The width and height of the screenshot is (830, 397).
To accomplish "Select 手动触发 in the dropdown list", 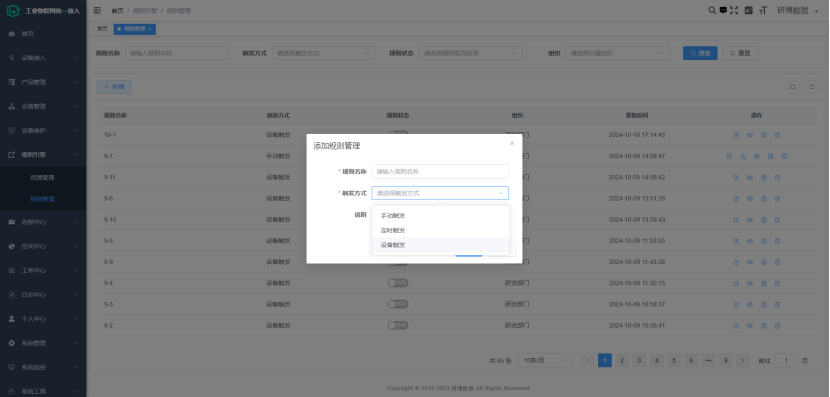I will click(440, 215).
